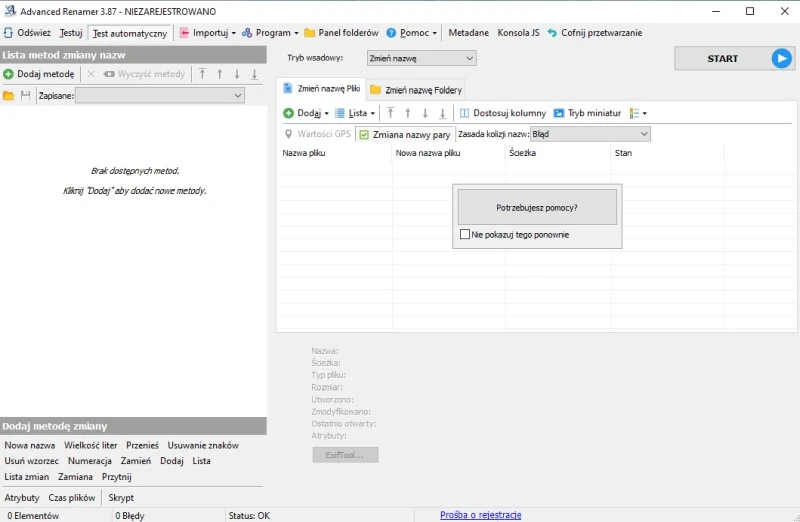Open the Panel folderów folder icon
Image resolution: width=800 pixels, height=522 pixels.
point(310,33)
